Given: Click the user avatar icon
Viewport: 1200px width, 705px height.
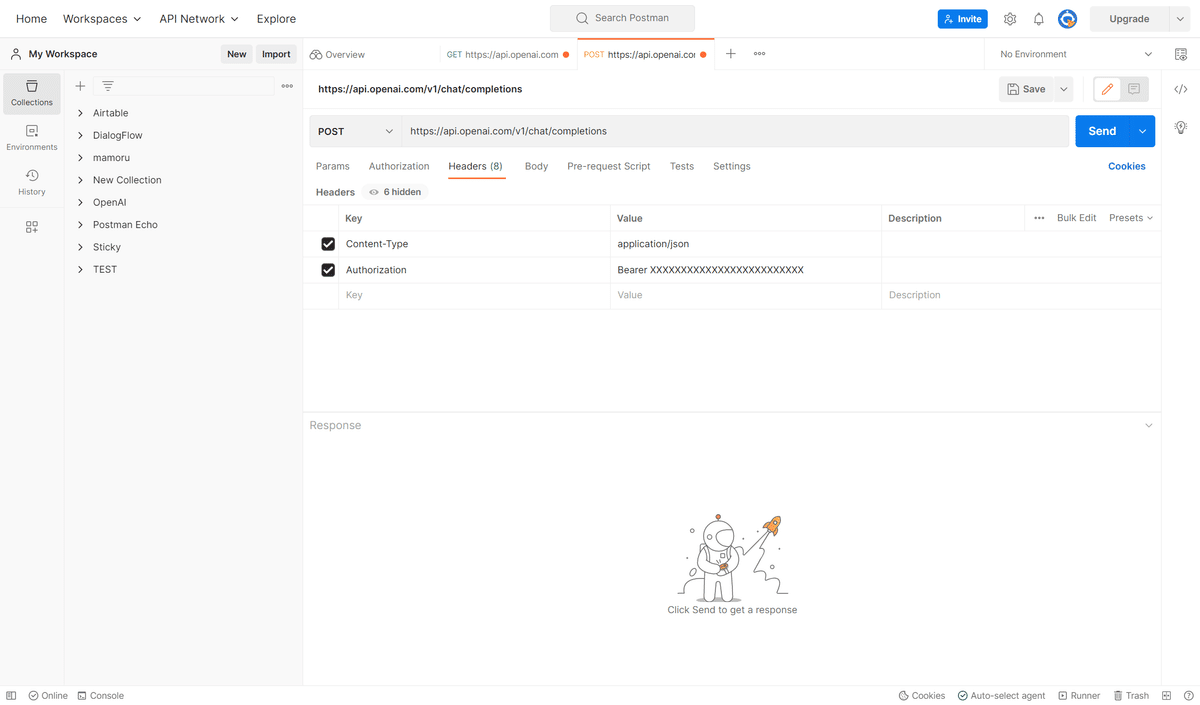Looking at the screenshot, I should 1068,19.
